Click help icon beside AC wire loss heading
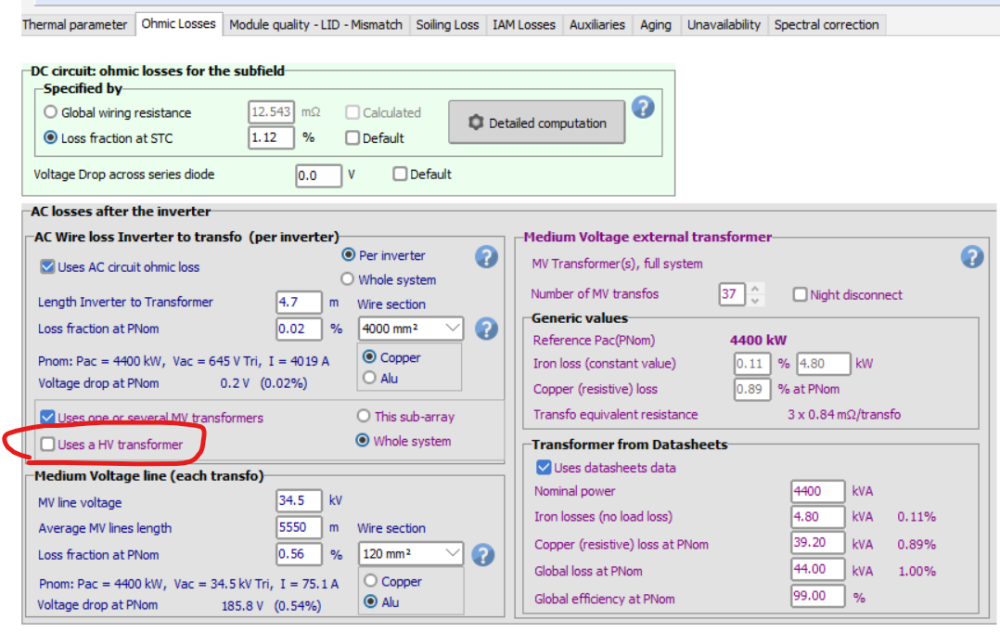 pyautogui.click(x=486, y=257)
